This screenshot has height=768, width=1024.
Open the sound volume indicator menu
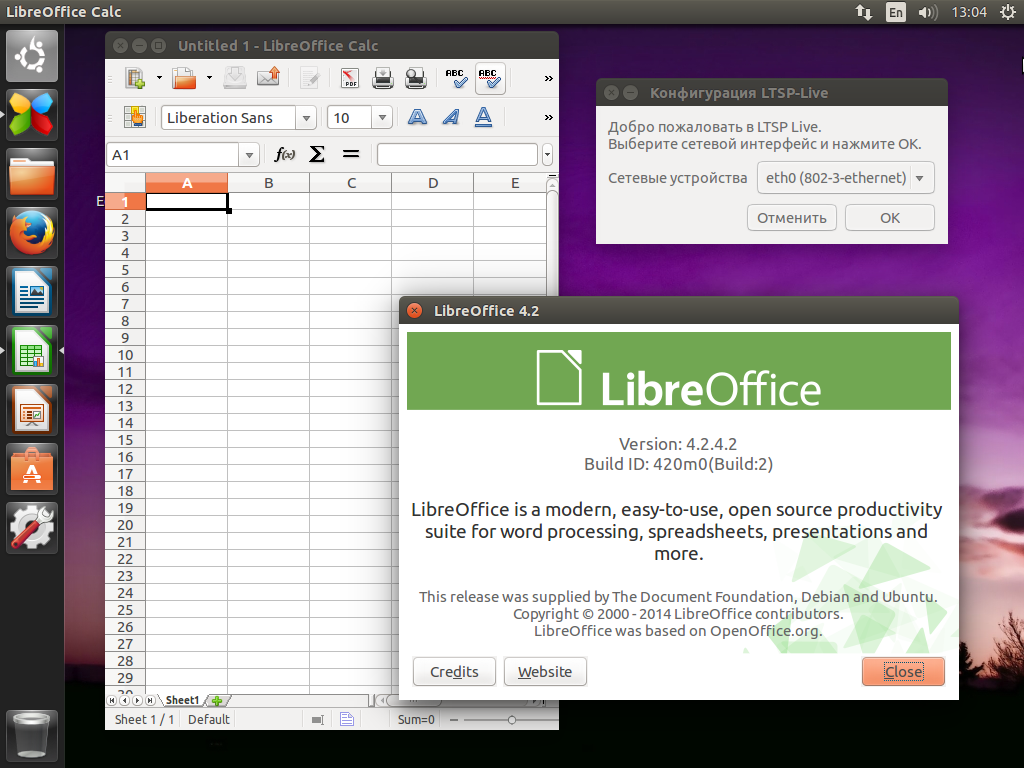927,12
